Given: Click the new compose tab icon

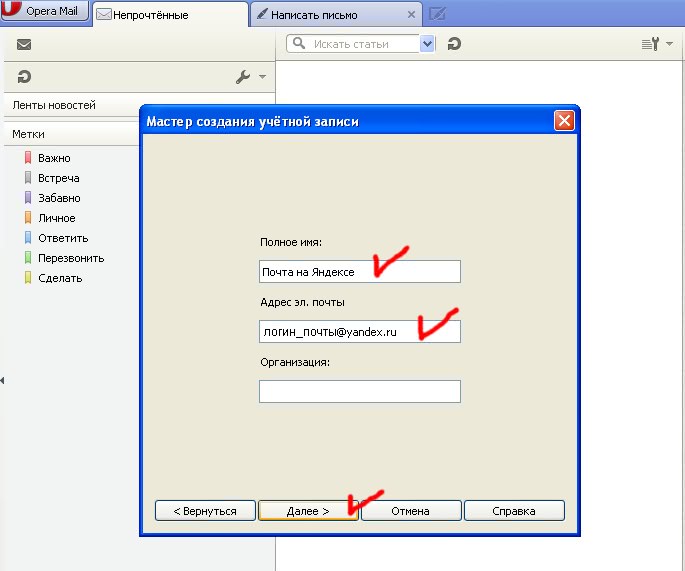Looking at the screenshot, I should (437, 15).
